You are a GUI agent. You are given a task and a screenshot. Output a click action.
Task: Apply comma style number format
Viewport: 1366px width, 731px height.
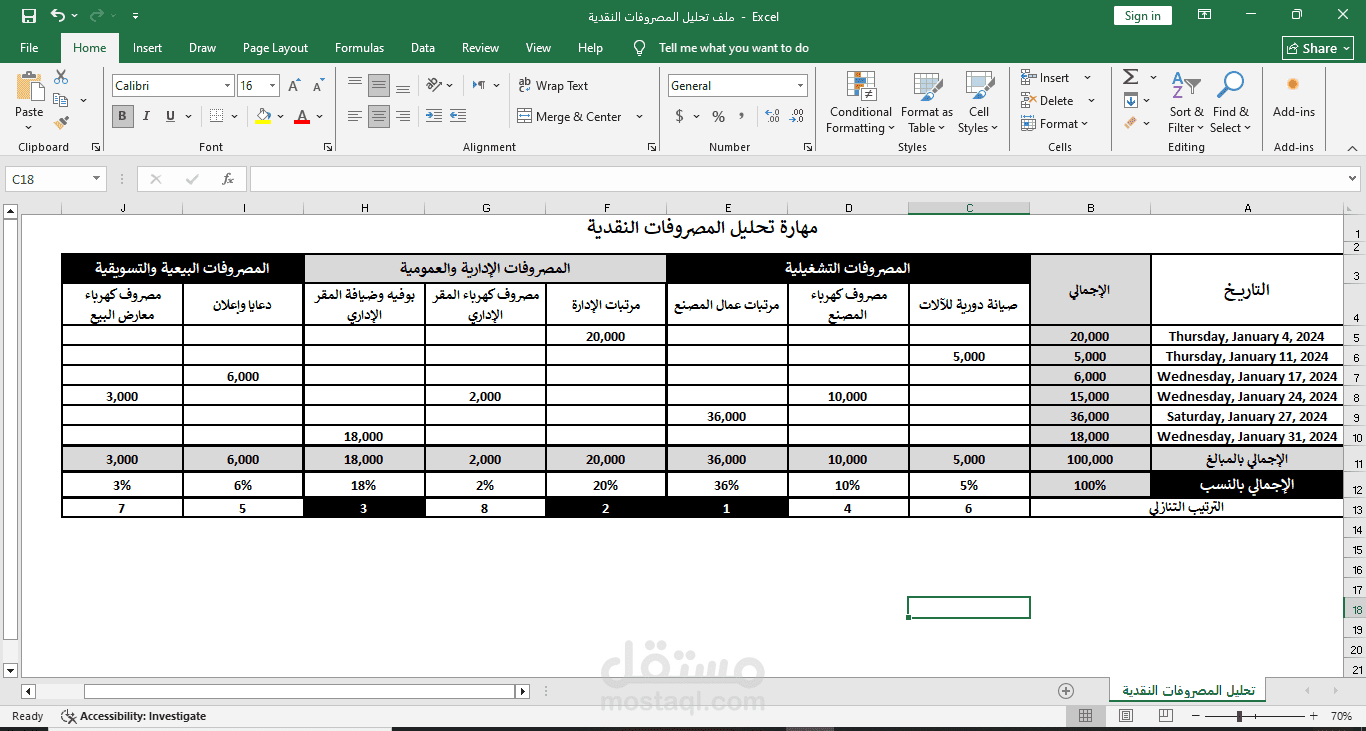[x=743, y=117]
